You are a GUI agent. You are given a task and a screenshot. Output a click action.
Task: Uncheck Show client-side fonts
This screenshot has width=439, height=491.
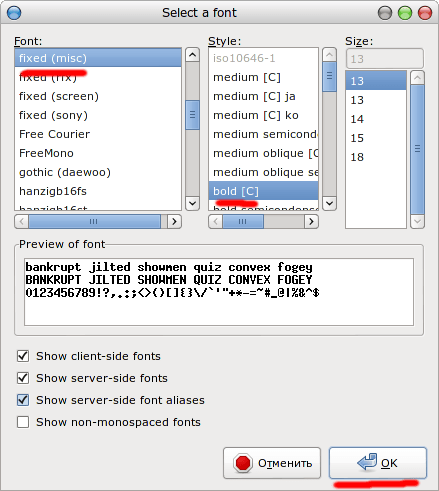pyautogui.click(x=23, y=356)
